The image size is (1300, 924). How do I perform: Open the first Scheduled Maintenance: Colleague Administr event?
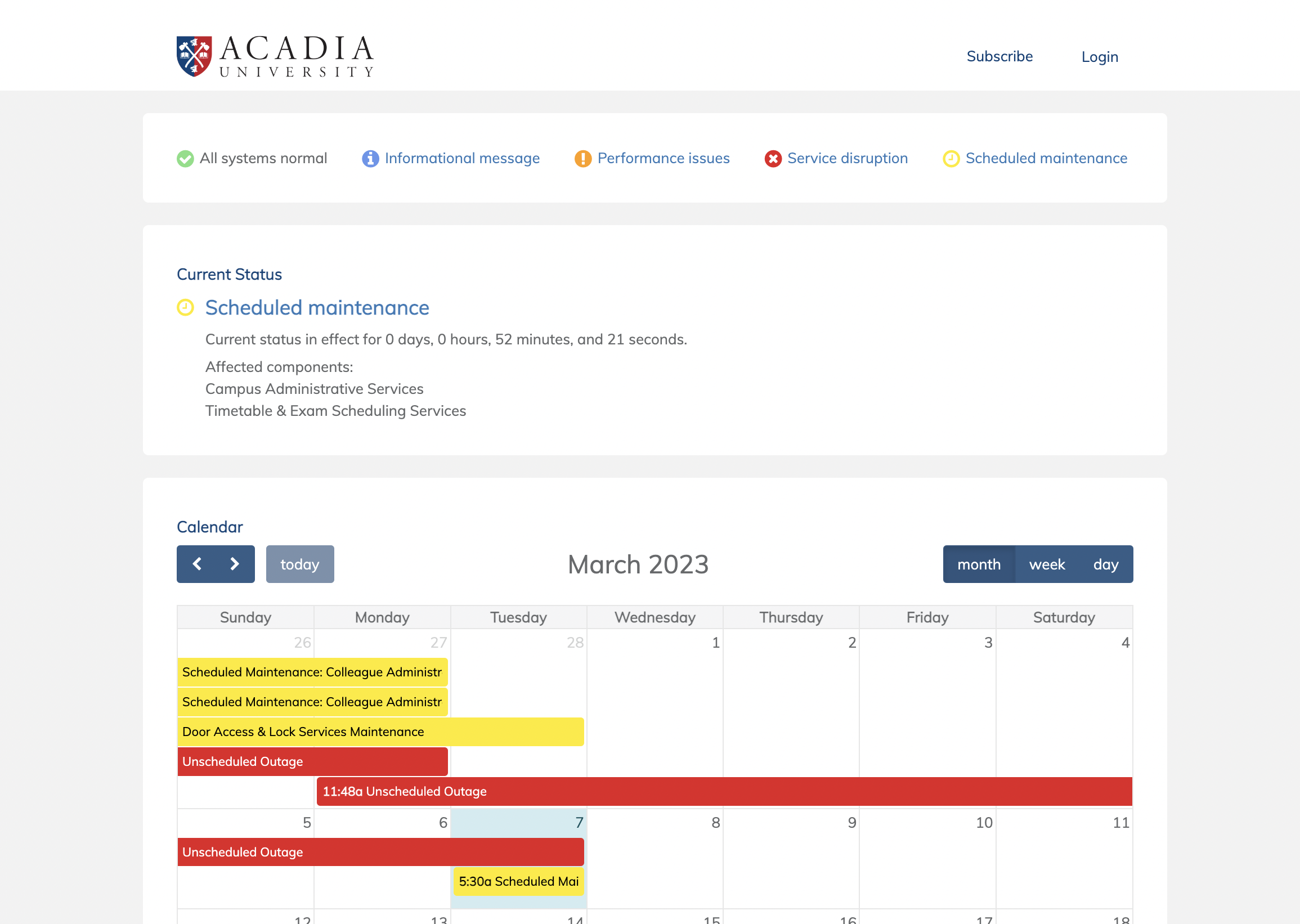pos(312,672)
